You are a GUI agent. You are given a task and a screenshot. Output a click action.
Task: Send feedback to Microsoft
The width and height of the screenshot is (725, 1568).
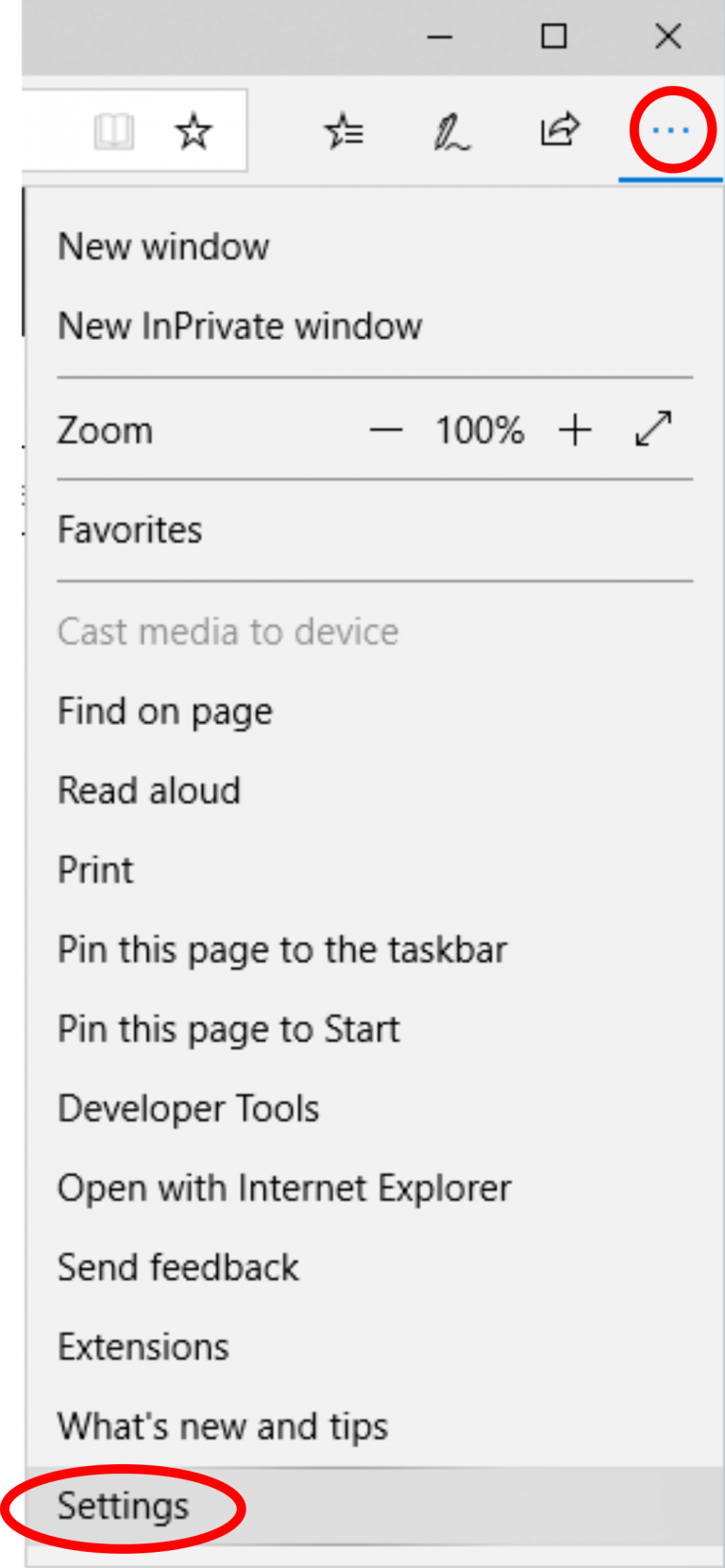pos(177,1267)
